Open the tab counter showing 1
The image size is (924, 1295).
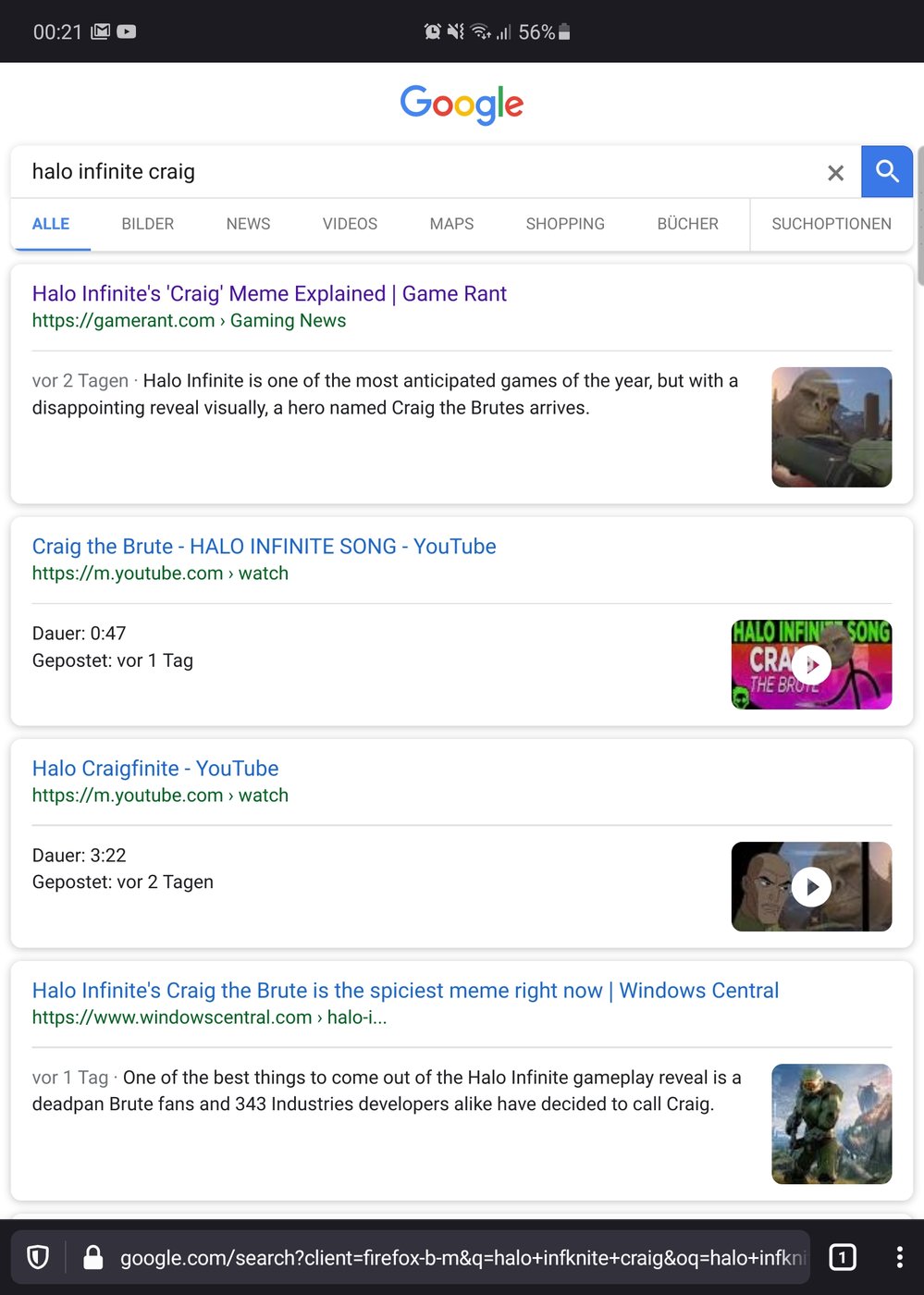pyautogui.click(x=842, y=1257)
